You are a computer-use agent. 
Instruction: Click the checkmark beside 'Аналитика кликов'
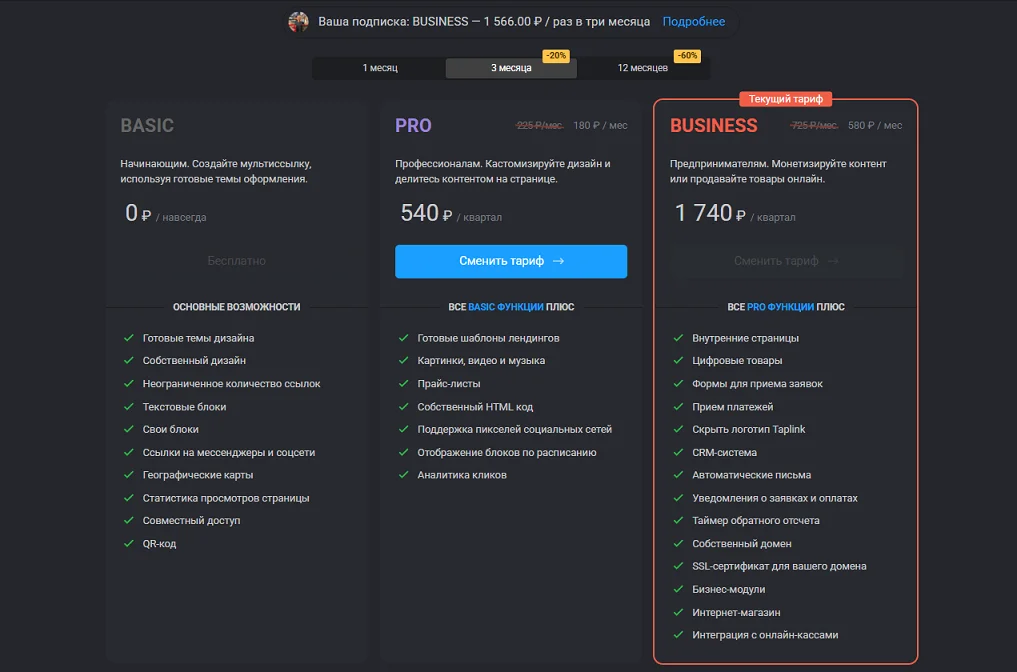[403, 475]
